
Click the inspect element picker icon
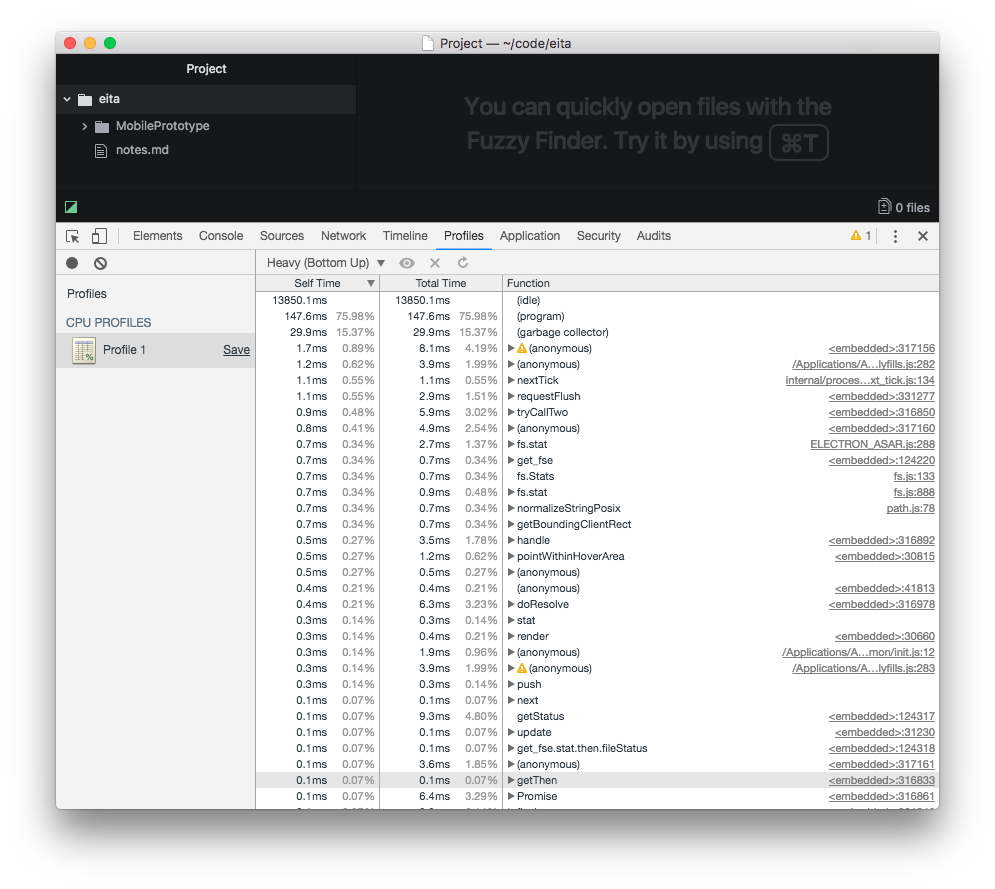72,236
